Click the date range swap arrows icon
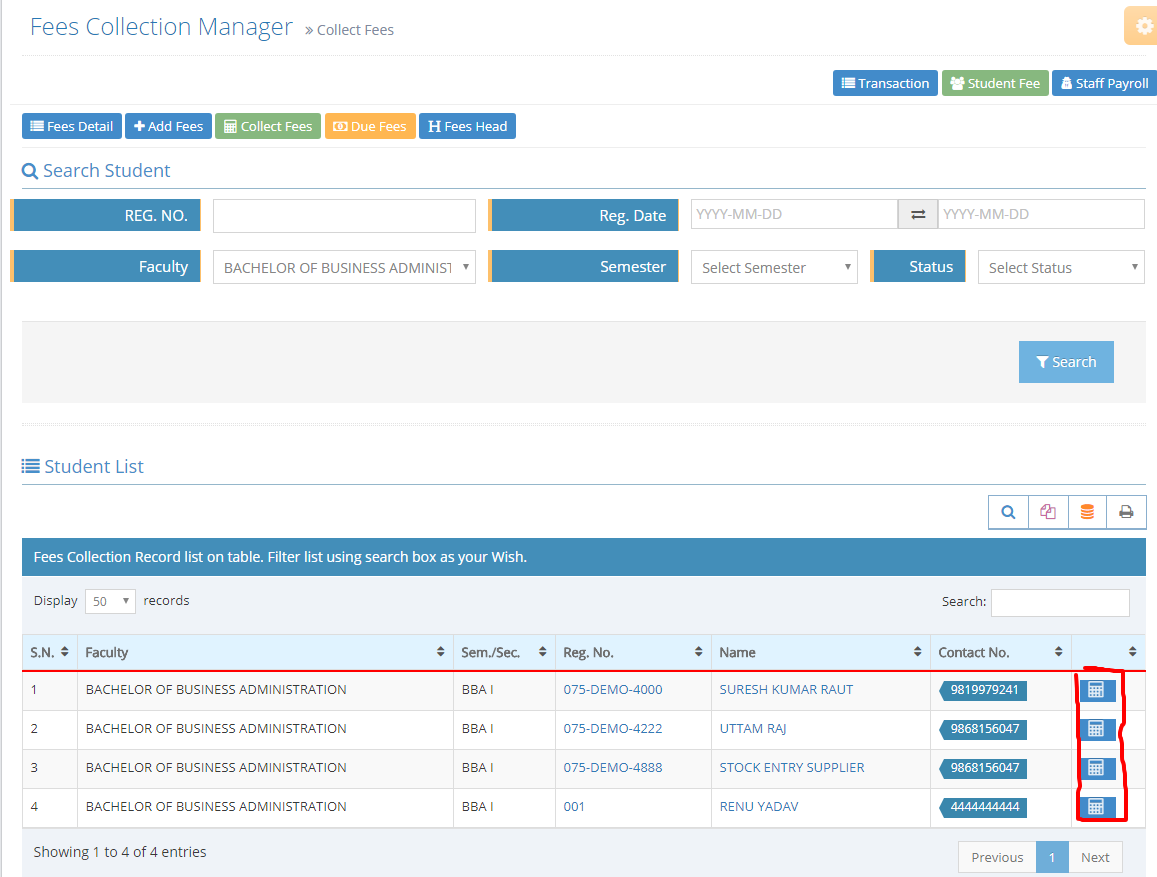This screenshot has height=877, width=1157. coord(917,215)
